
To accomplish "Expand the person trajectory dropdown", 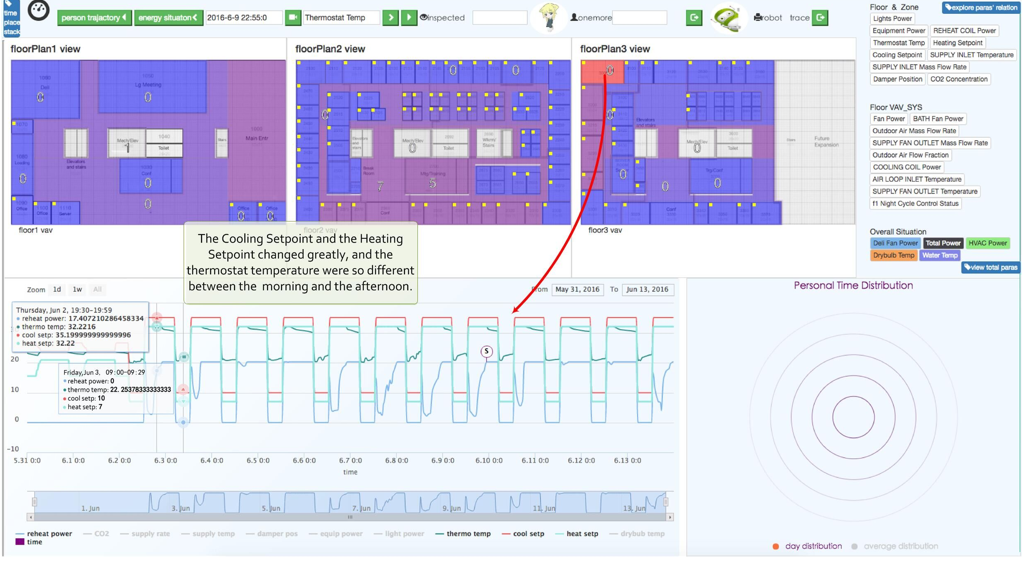I will click(x=94, y=18).
